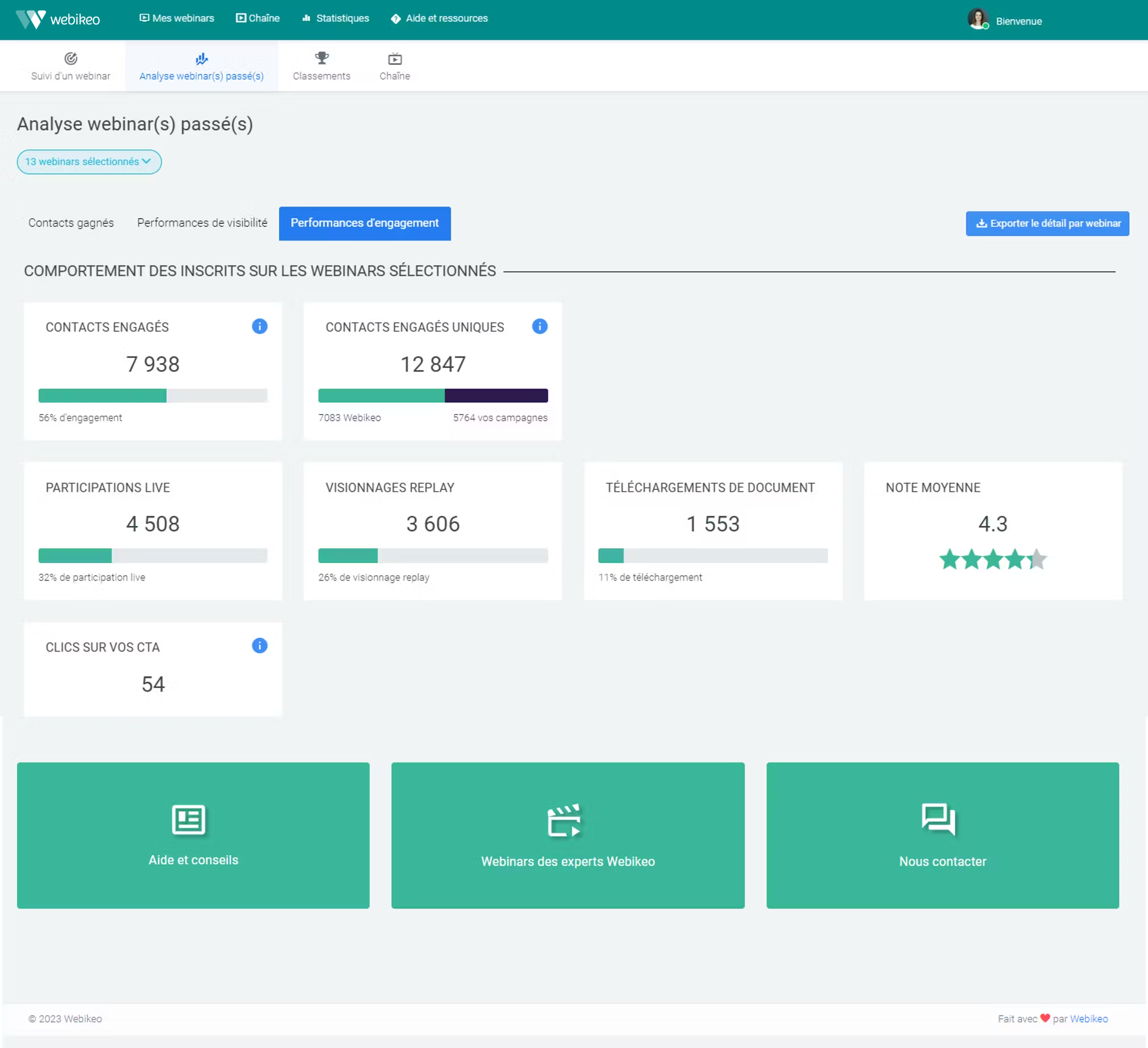This screenshot has width=1148, height=1048.
Task: Click the Webikeo logo
Action: point(57,19)
